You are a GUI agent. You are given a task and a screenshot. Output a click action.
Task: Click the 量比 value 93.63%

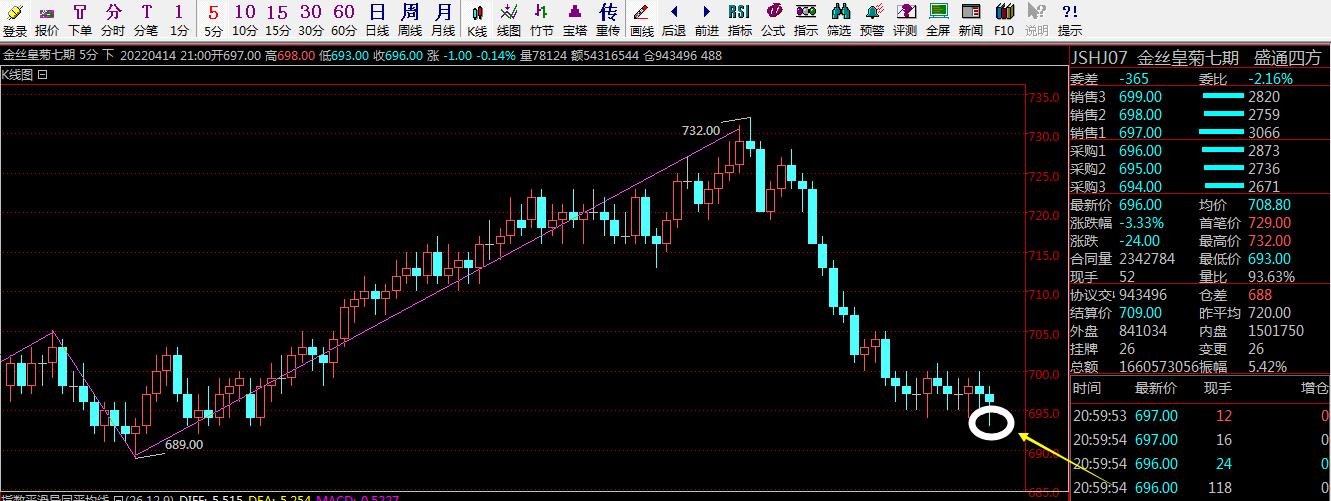1271,277
